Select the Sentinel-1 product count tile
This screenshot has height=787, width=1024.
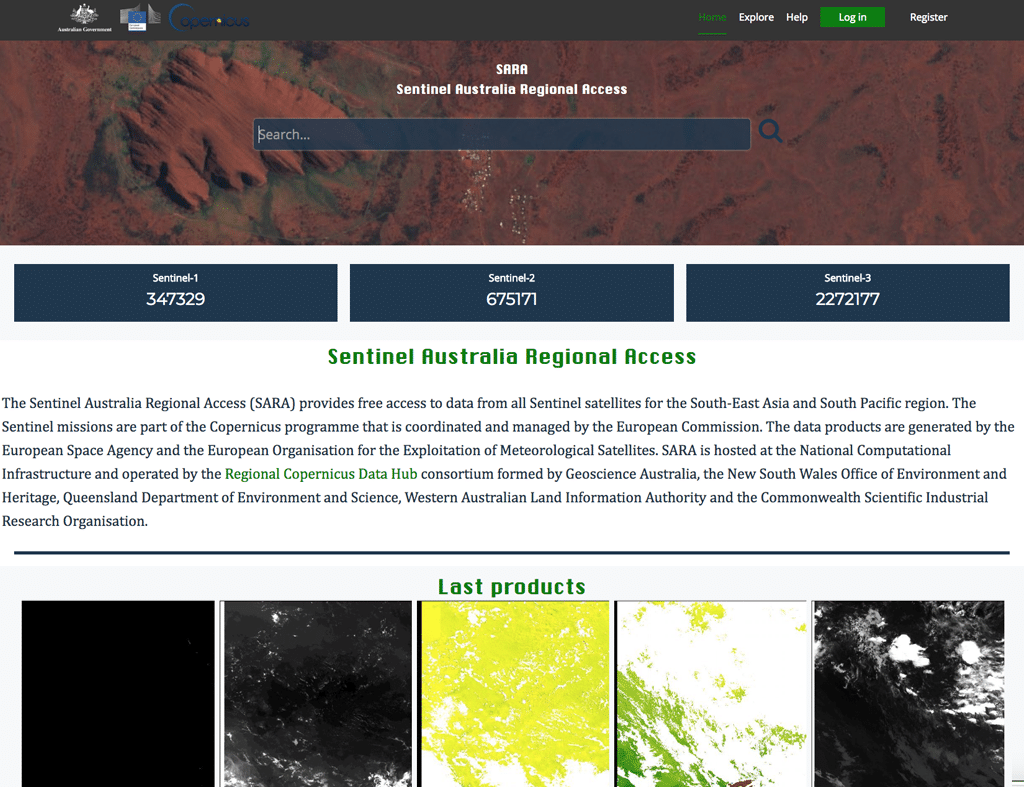coord(176,293)
